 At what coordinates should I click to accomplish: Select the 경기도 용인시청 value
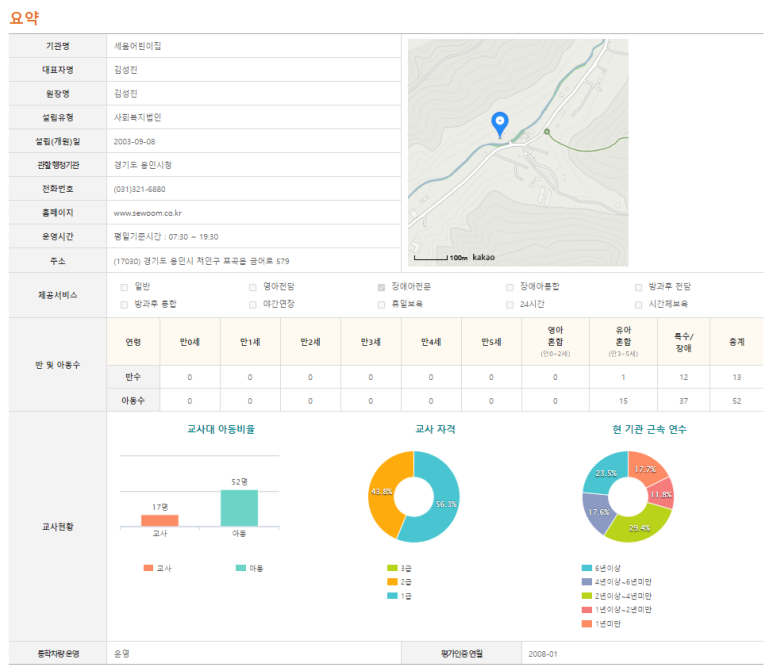(142, 165)
